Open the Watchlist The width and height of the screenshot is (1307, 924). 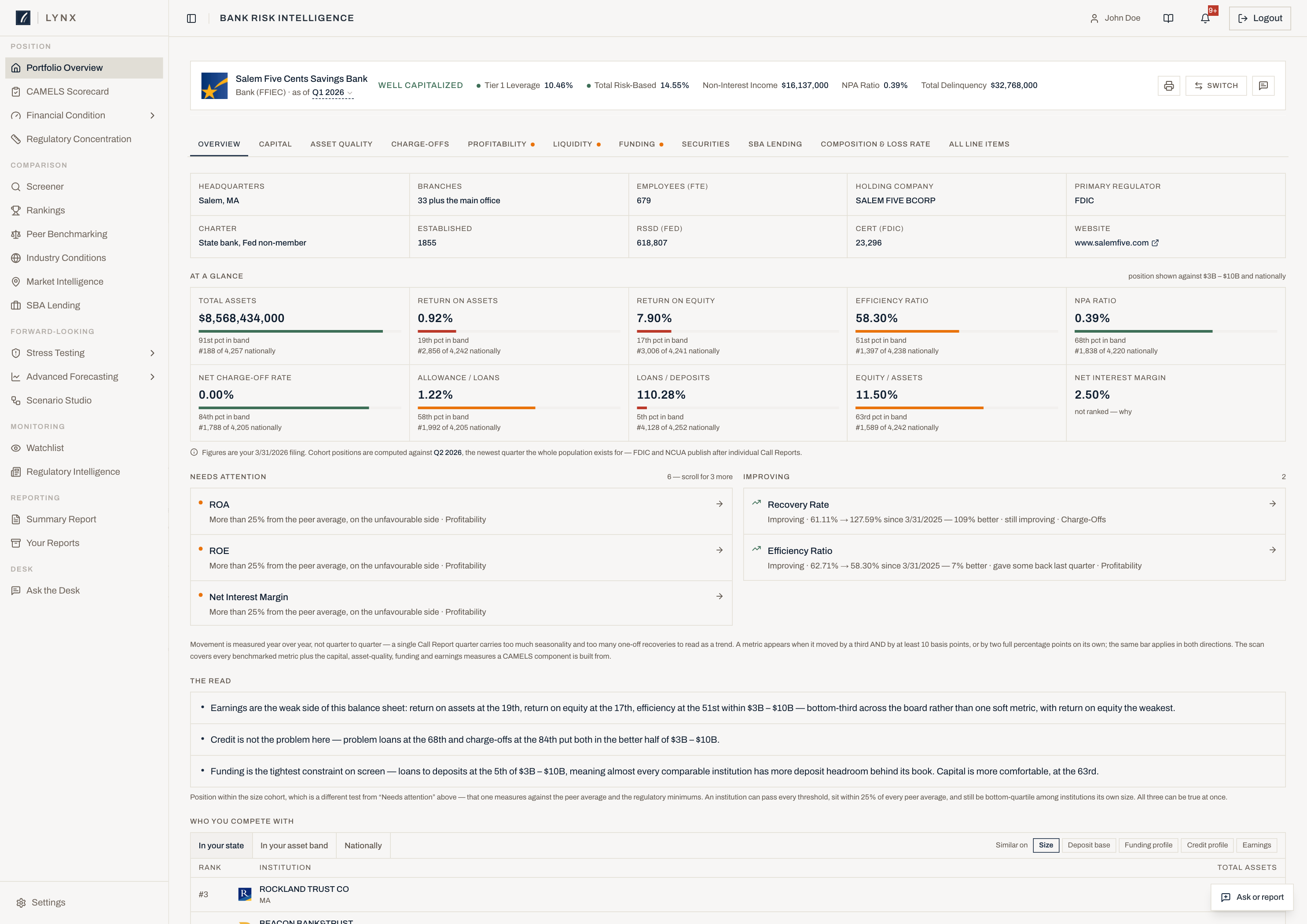point(84,448)
